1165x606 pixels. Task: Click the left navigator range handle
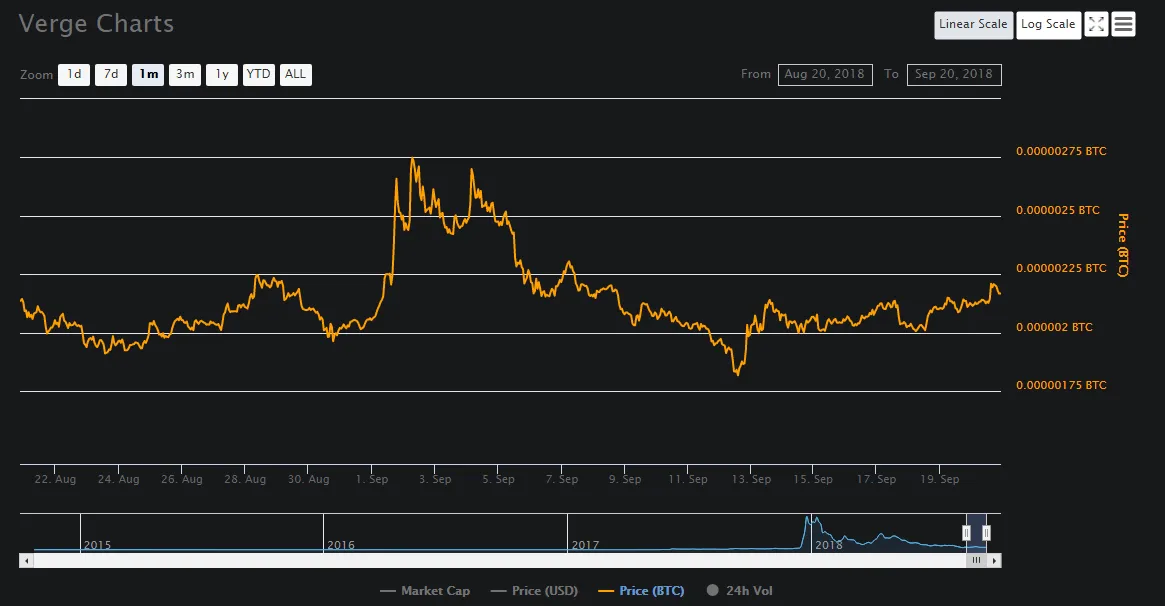point(967,532)
